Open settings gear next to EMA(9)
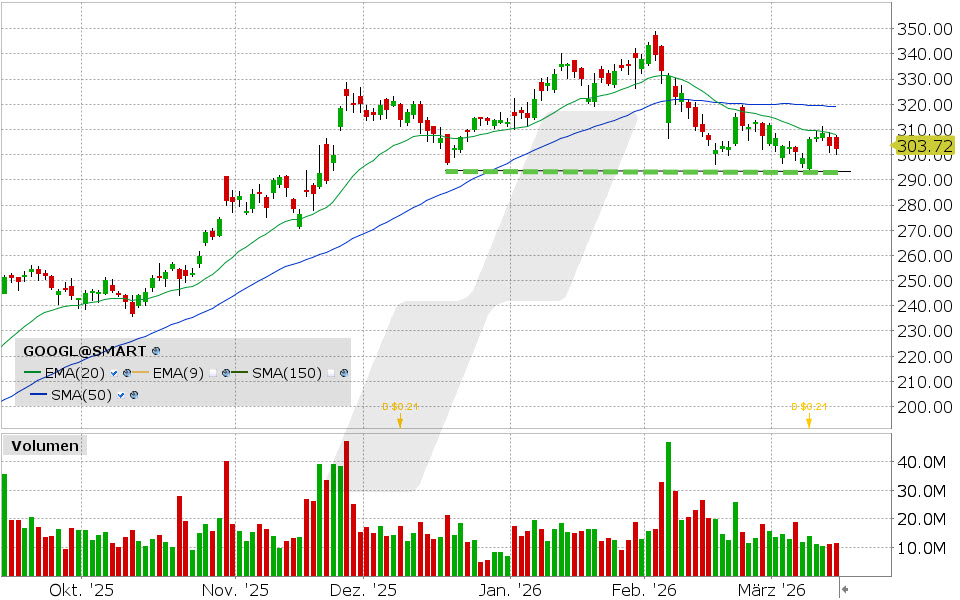 tap(226, 373)
